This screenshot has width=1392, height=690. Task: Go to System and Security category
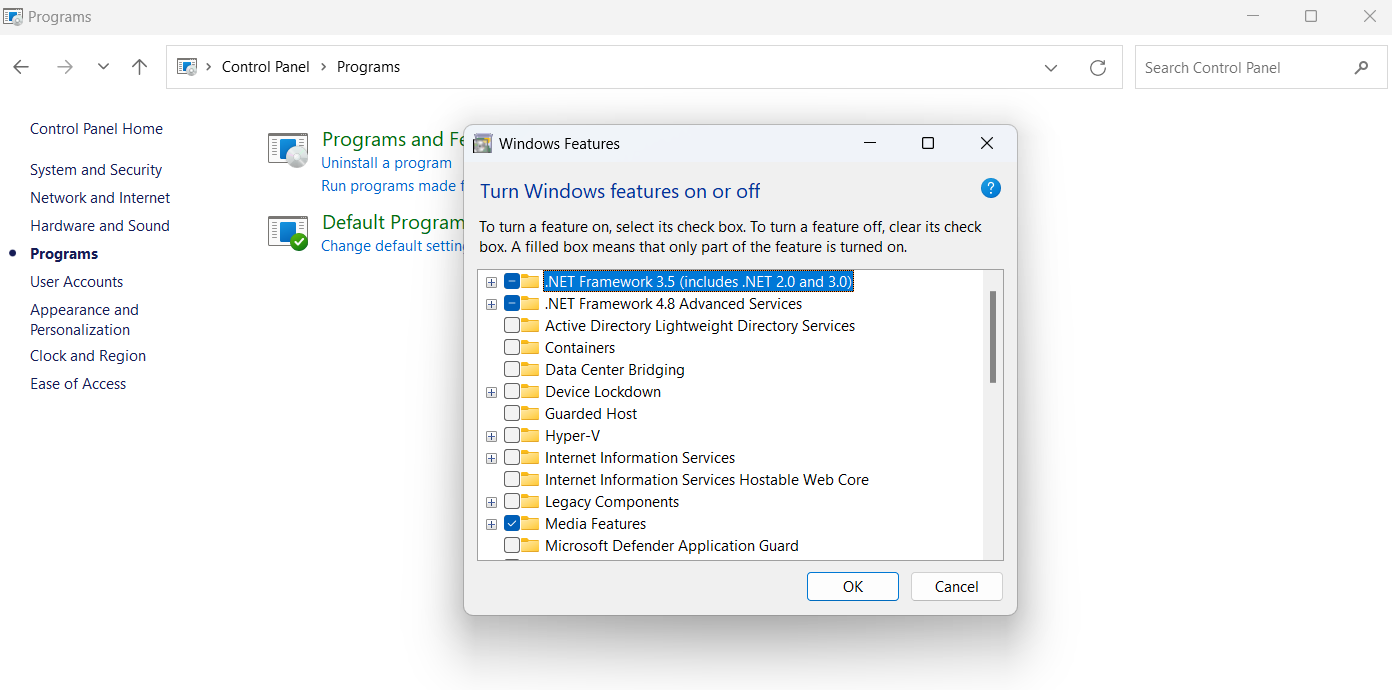click(96, 170)
